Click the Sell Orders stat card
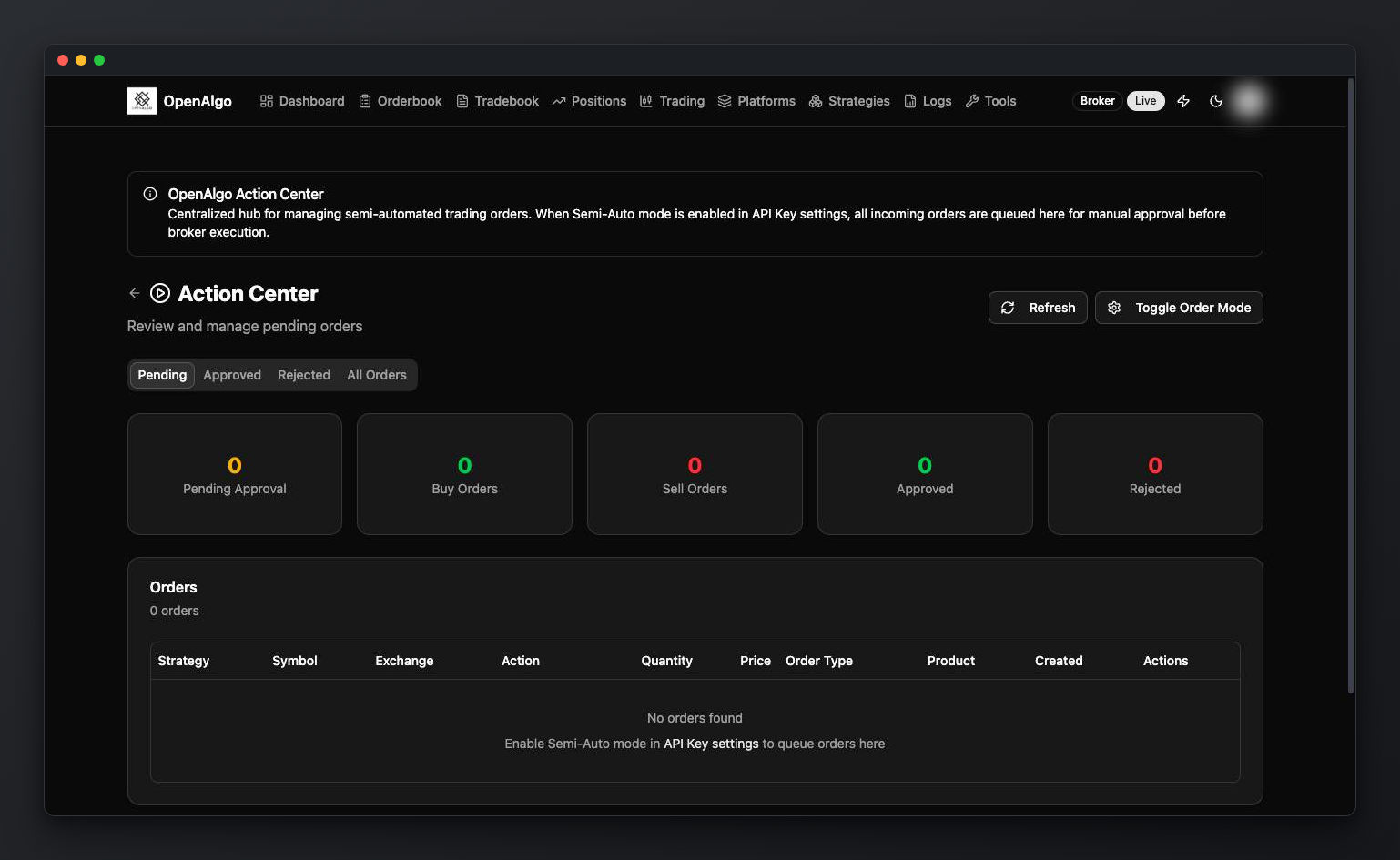The image size is (1400, 860). [695, 474]
